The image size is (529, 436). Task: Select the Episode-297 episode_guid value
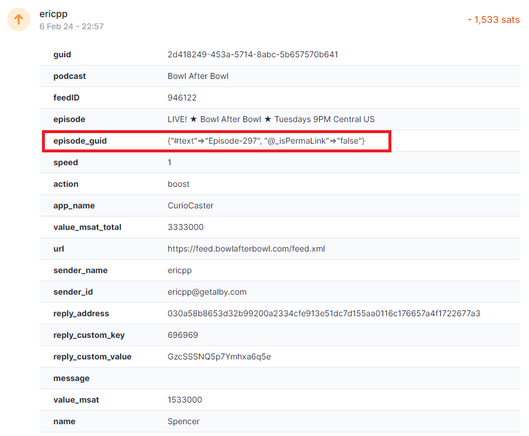coord(266,141)
